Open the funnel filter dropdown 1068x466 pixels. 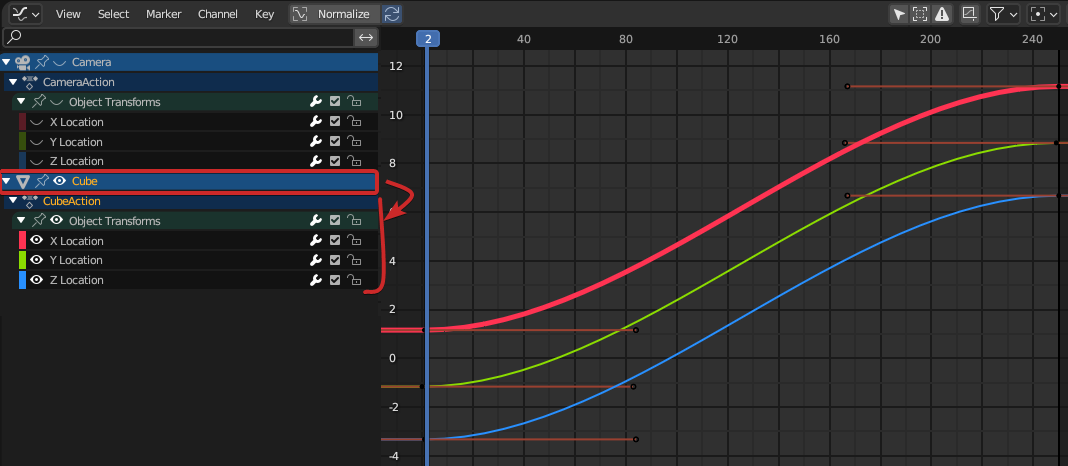pos(1003,14)
